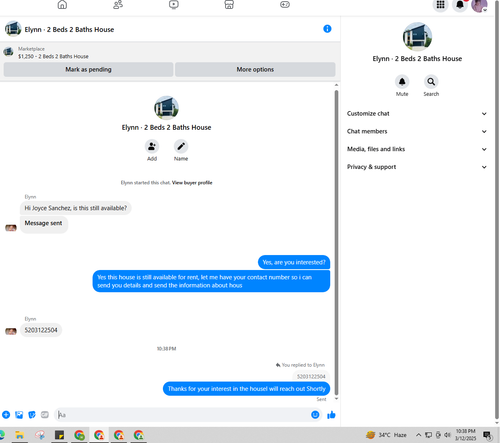Expand Privacy & support section

[x=417, y=167]
